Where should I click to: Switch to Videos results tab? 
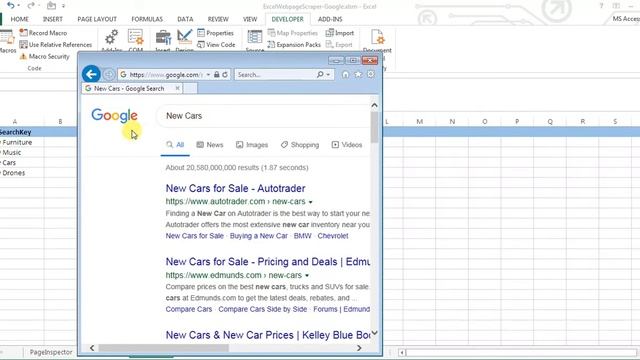coord(347,145)
